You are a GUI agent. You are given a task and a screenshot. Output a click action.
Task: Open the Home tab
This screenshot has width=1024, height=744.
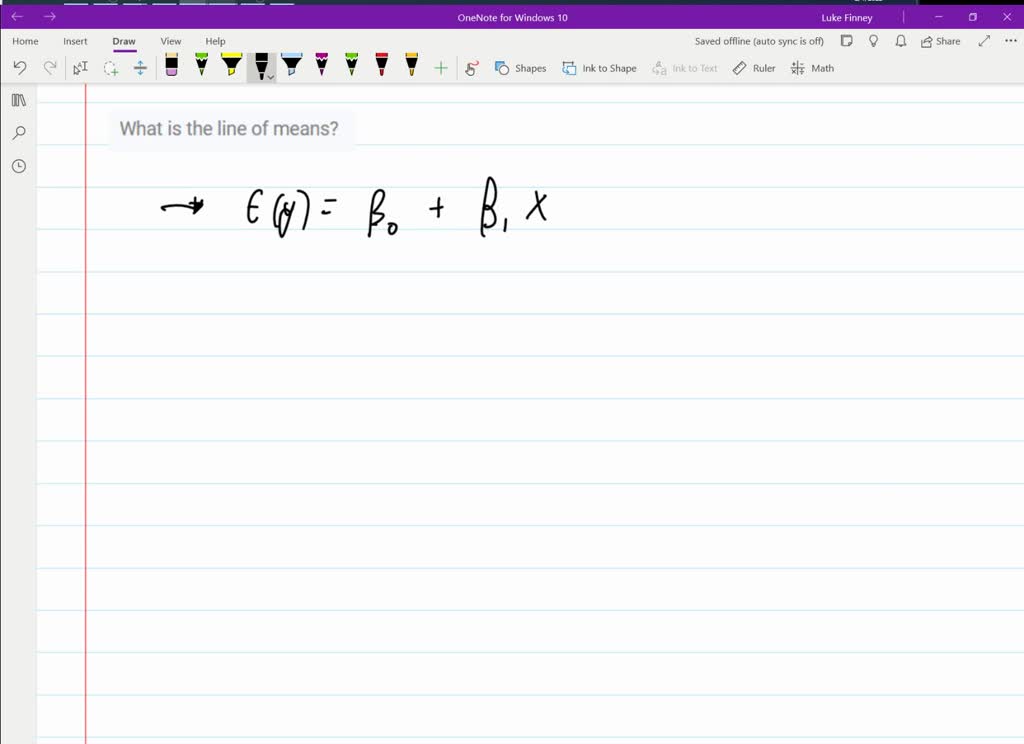(25, 41)
